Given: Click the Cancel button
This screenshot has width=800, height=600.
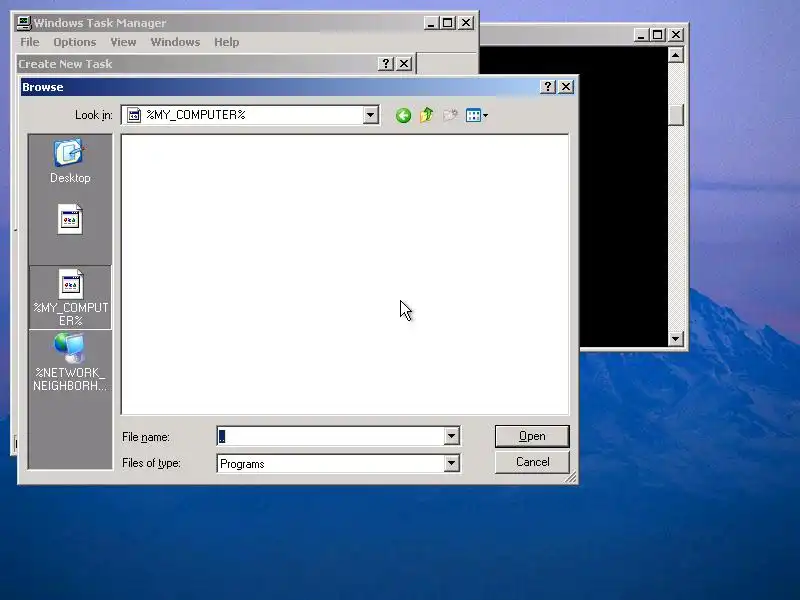Looking at the screenshot, I should (532, 462).
